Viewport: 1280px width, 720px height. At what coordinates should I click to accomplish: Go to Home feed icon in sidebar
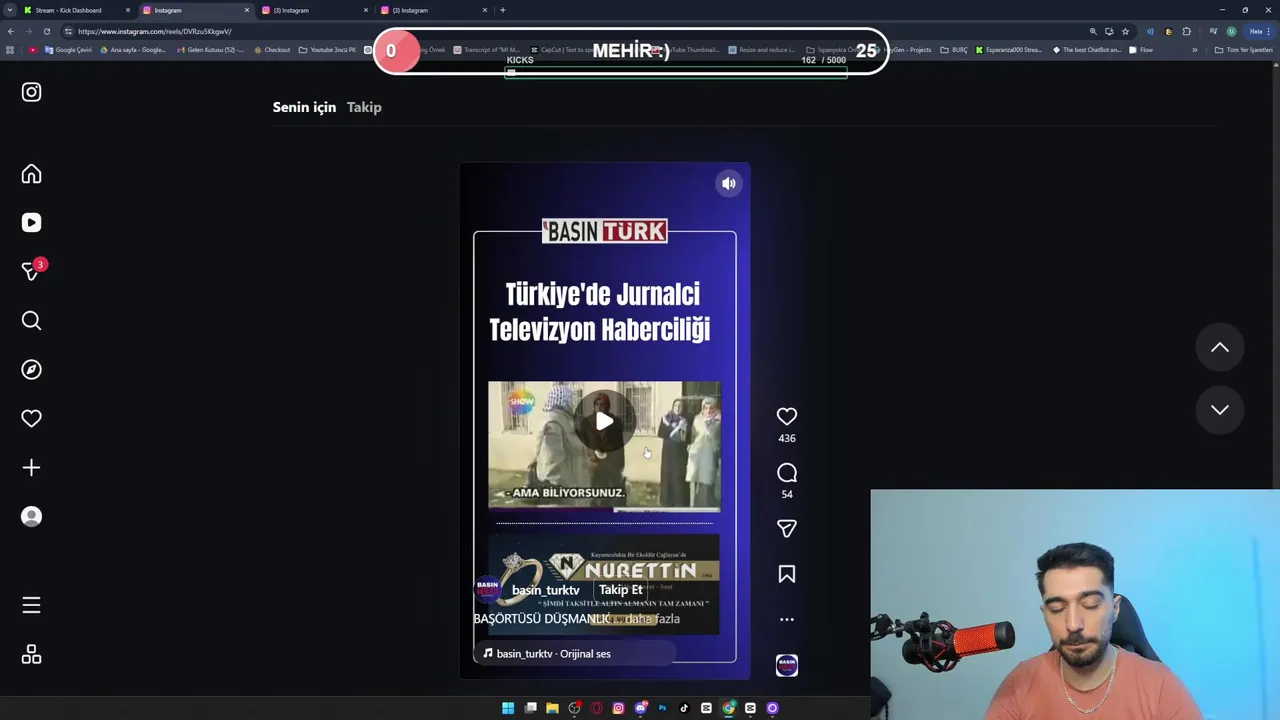(31, 174)
